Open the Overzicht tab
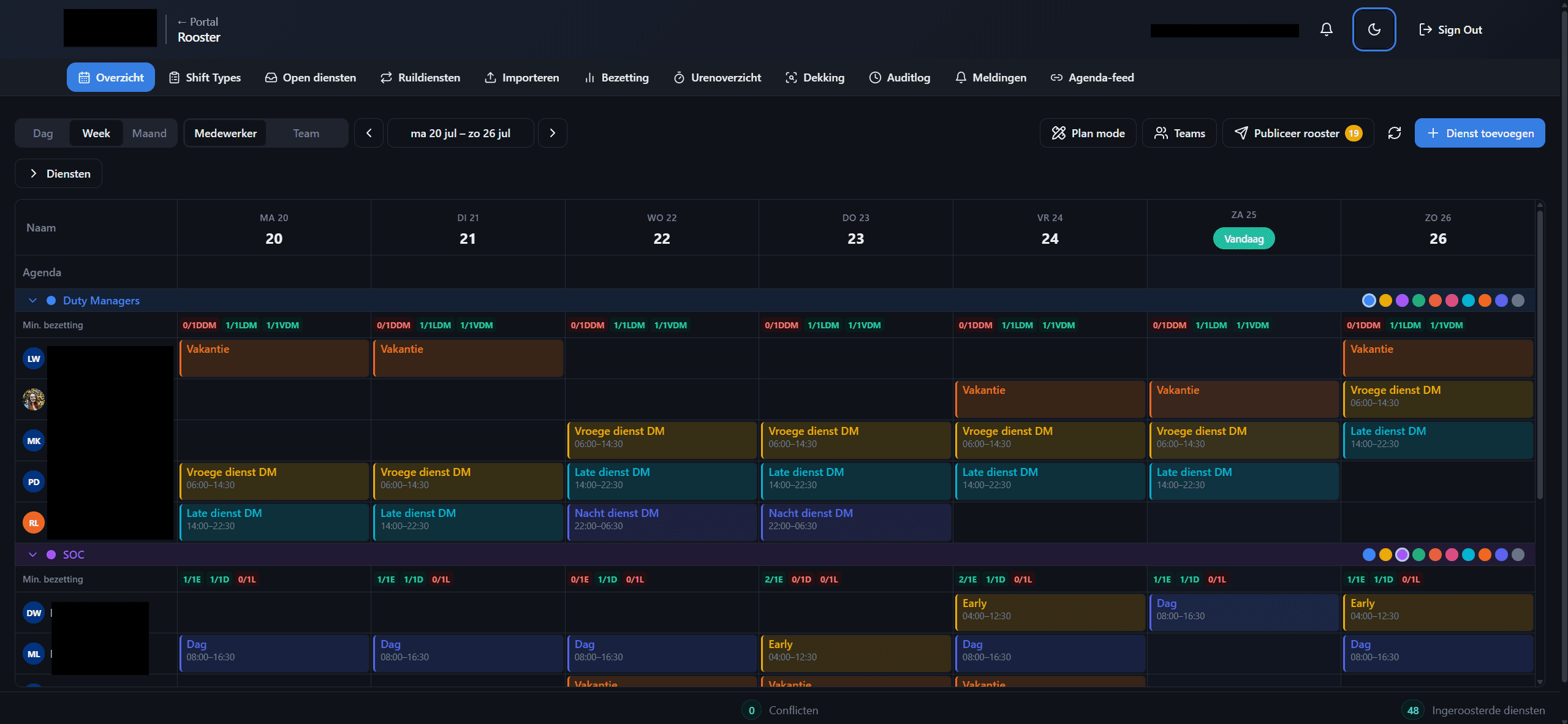The width and height of the screenshot is (1568, 724). point(111,77)
